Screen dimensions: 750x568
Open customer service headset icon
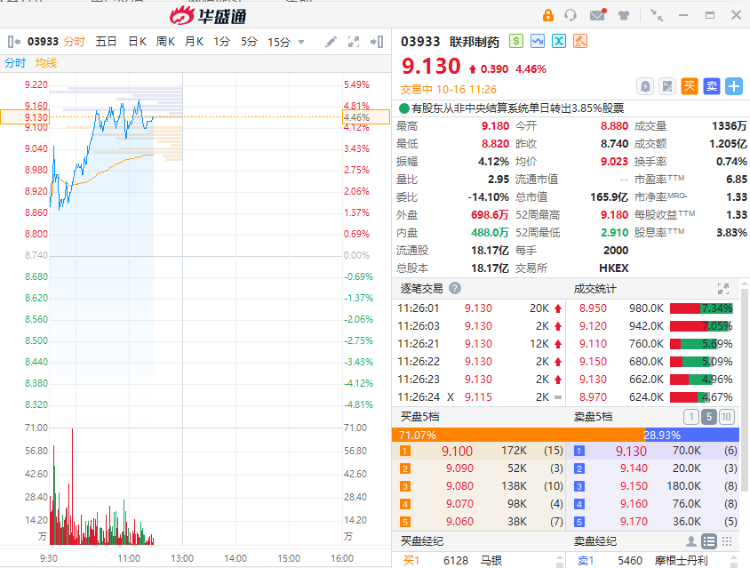click(571, 15)
